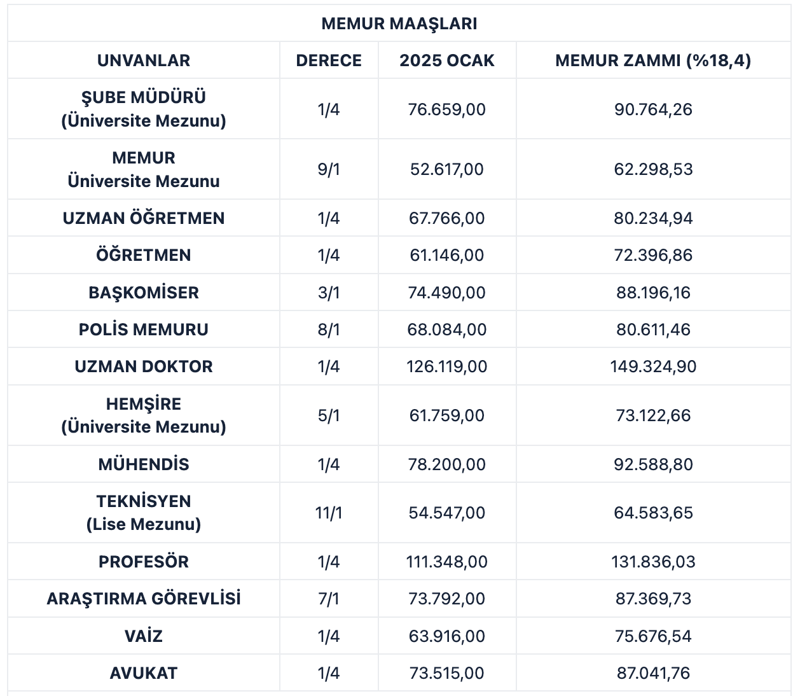Click the ÖĞRETMEN salary value 61.146,00

(x=447, y=255)
